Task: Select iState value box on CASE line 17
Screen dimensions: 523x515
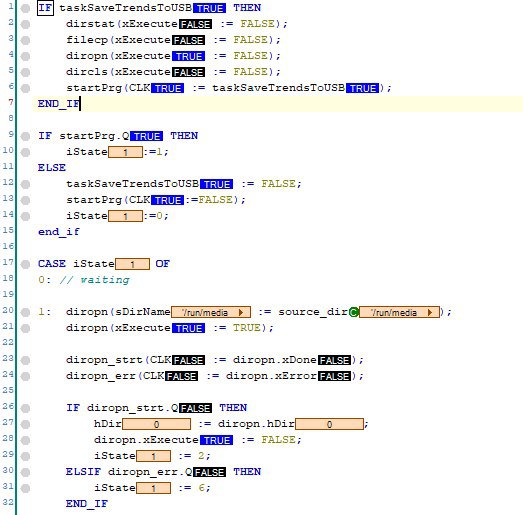Action: click(x=132, y=265)
